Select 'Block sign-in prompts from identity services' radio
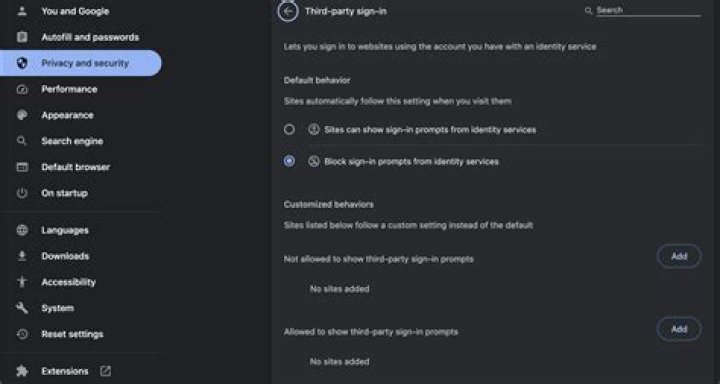Image resolution: width=720 pixels, height=384 pixels. click(x=289, y=161)
